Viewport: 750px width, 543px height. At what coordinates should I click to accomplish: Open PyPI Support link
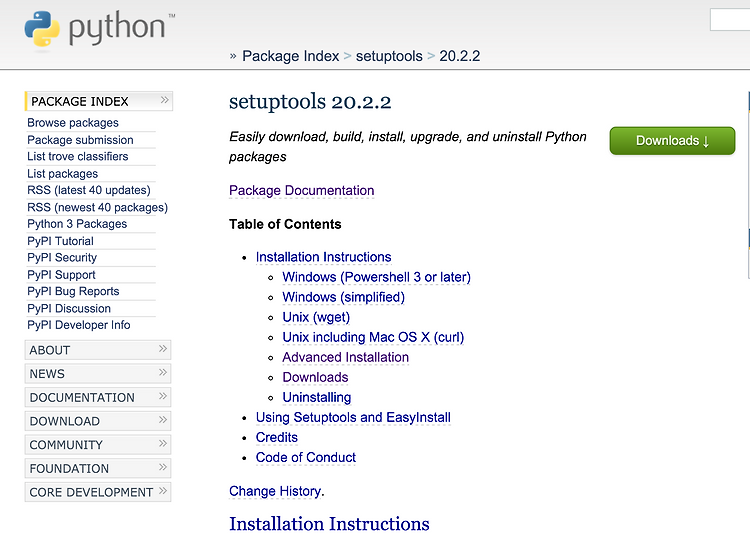(61, 275)
